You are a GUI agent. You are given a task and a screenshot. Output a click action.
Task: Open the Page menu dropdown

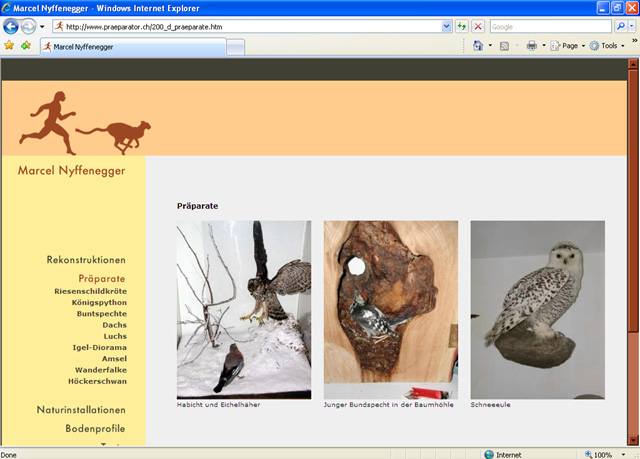tap(569, 46)
